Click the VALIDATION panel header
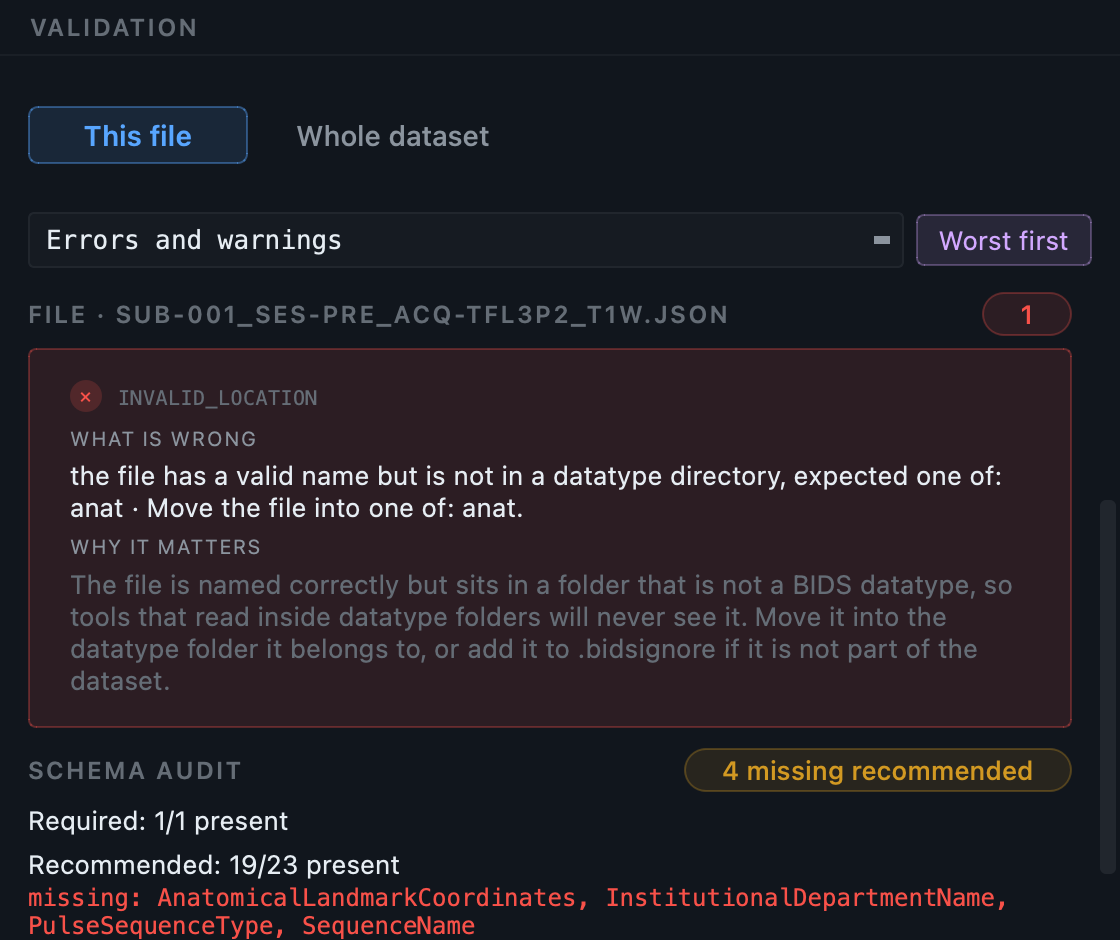The width and height of the screenshot is (1120, 940). [x=114, y=28]
